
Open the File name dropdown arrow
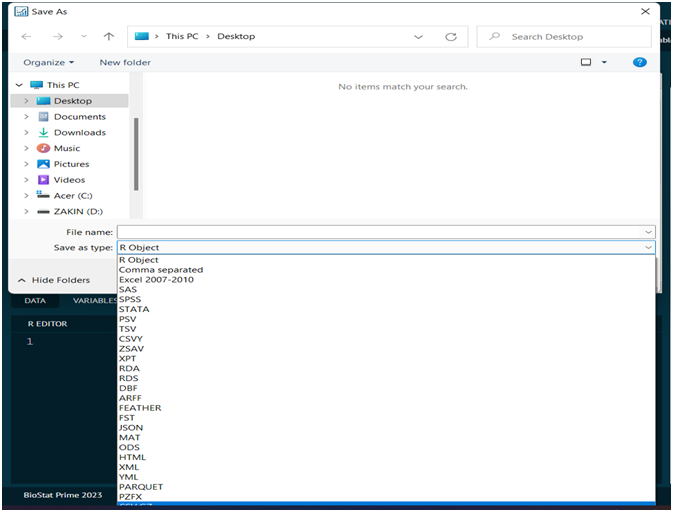tap(648, 232)
